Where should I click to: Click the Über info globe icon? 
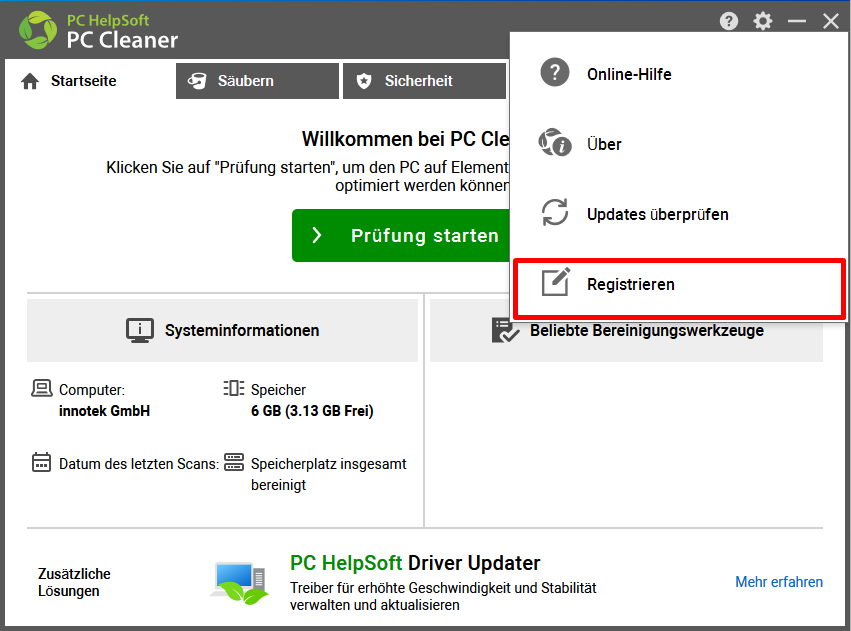pos(555,142)
